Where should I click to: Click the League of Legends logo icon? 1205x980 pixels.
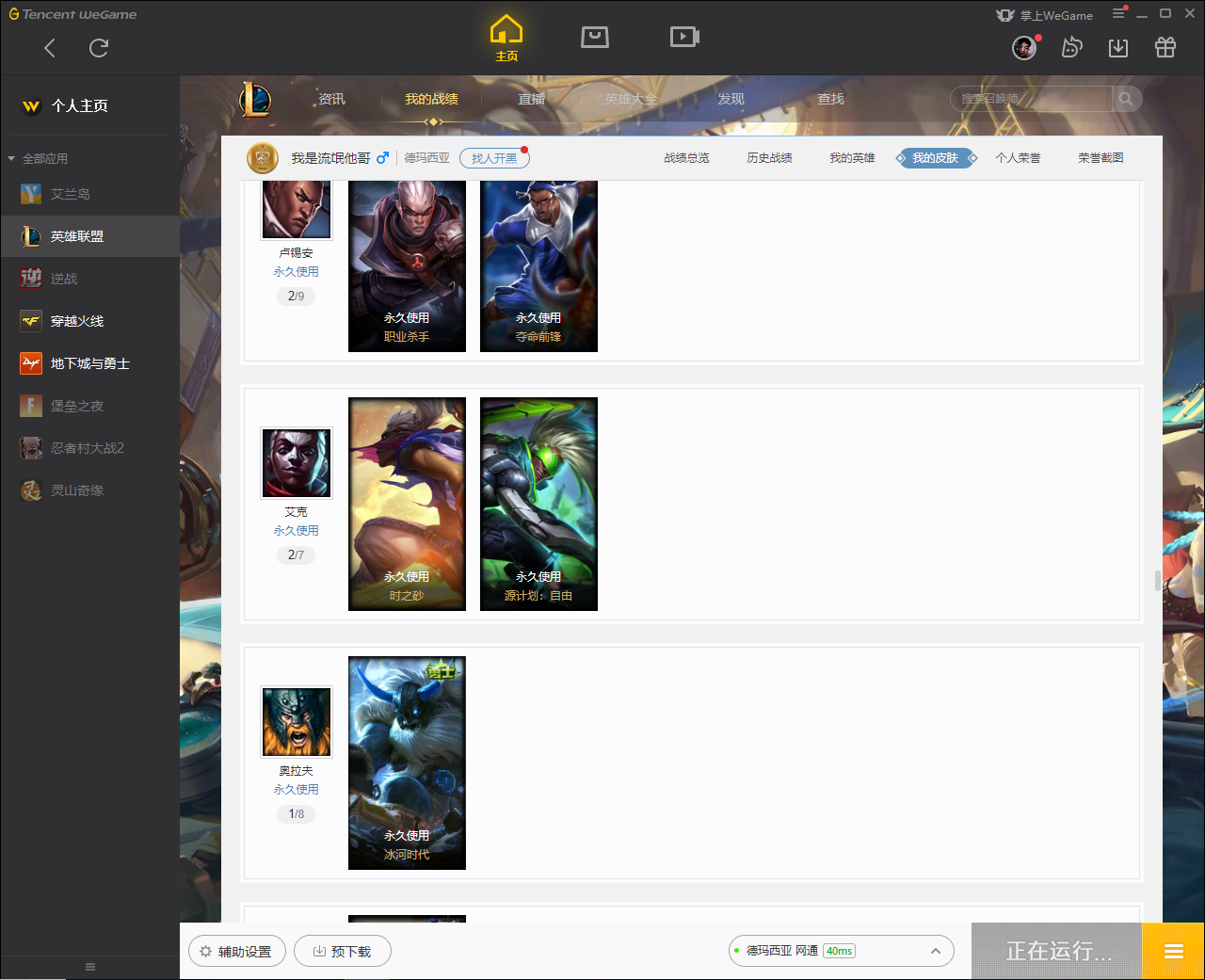[x=254, y=99]
